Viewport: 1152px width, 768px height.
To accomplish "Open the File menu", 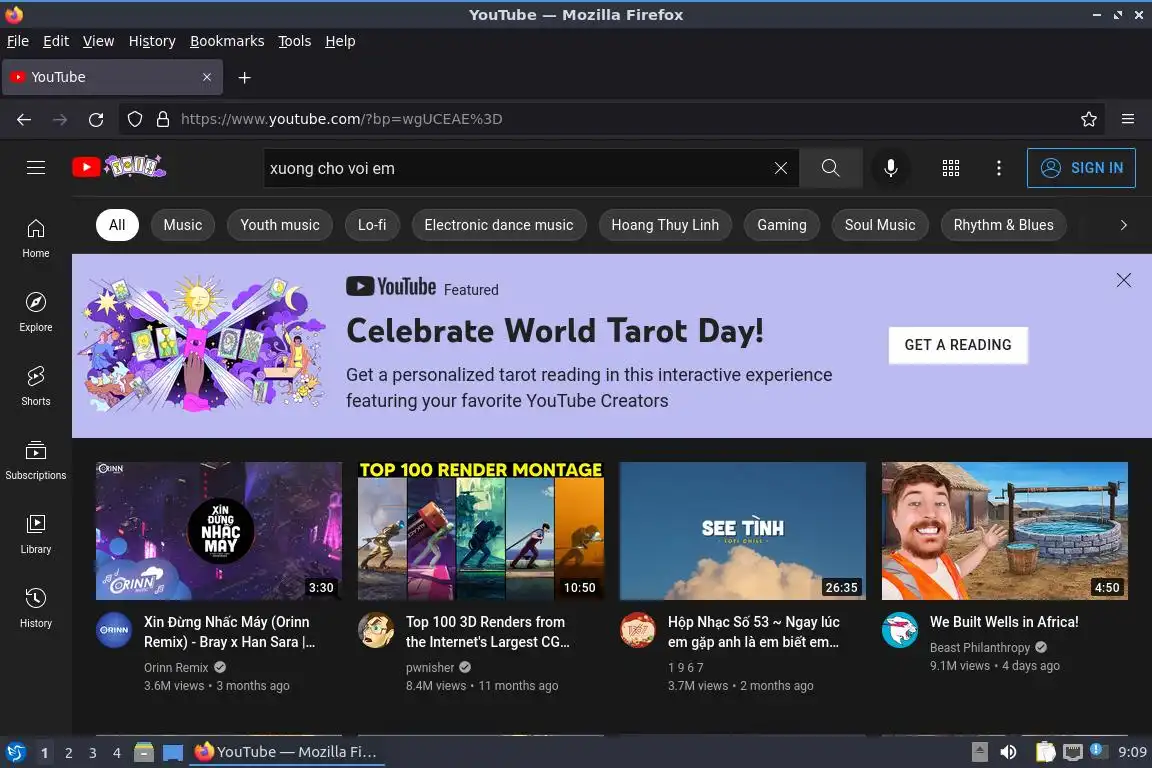I will (x=18, y=41).
